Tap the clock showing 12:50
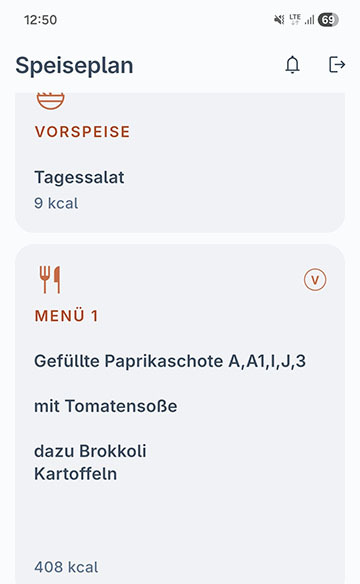The width and height of the screenshot is (360, 584). pos(40,19)
